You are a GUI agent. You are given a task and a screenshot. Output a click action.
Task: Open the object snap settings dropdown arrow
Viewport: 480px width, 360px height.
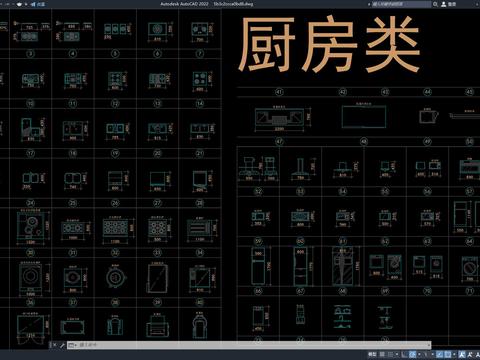454,354
